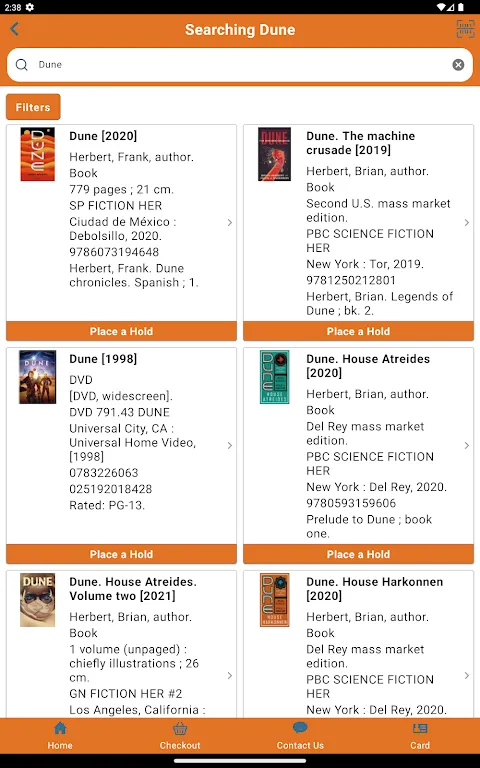Open the Checkout basket tab

tap(180, 736)
